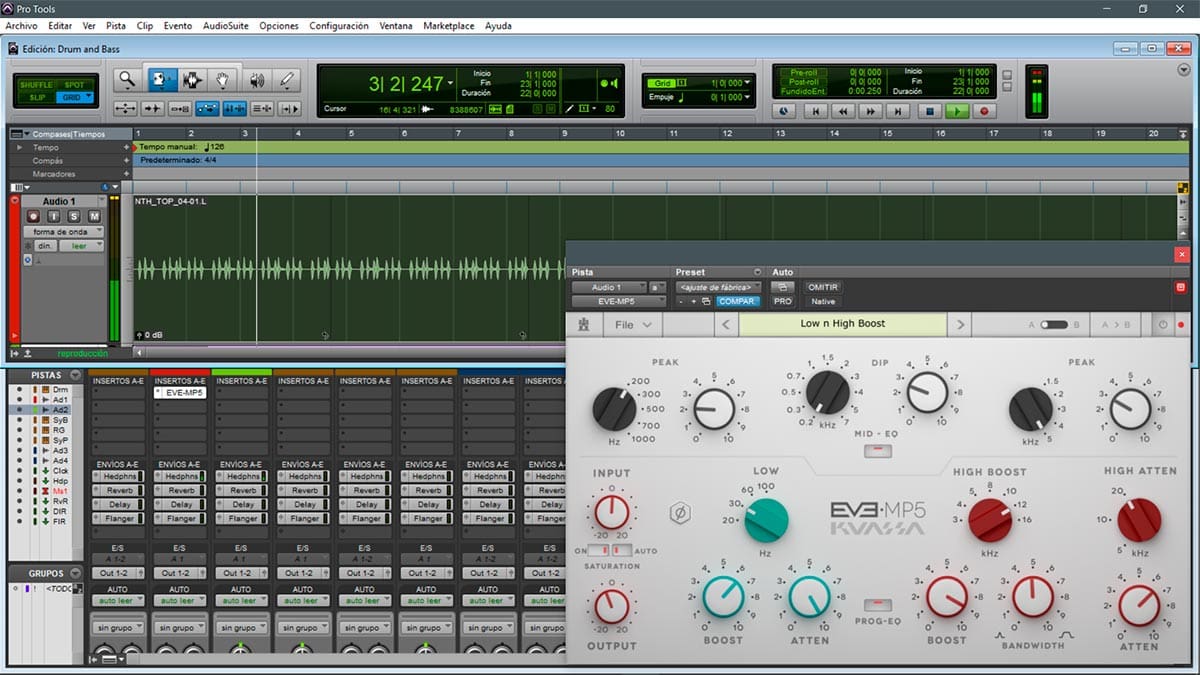Click the red Record transport button
This screenshot has width=1200, height=675.
click(x=984, y=112)
